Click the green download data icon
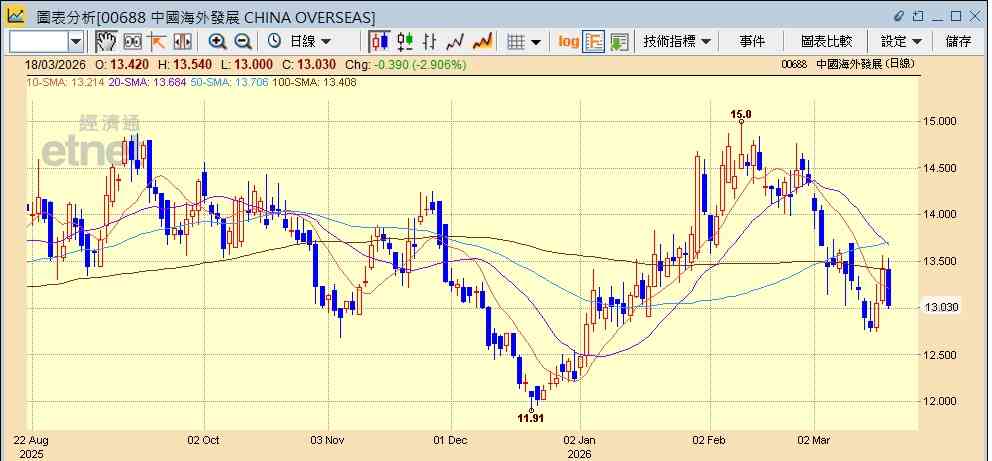 coord(619,42)
